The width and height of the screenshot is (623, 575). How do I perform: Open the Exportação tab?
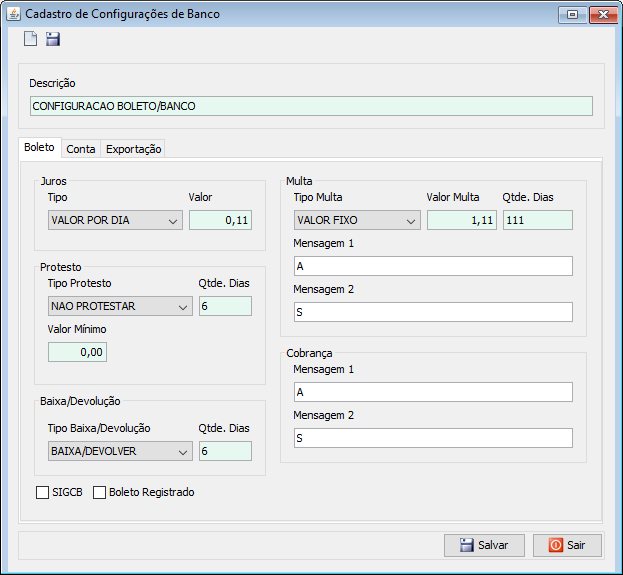[133, 149]
